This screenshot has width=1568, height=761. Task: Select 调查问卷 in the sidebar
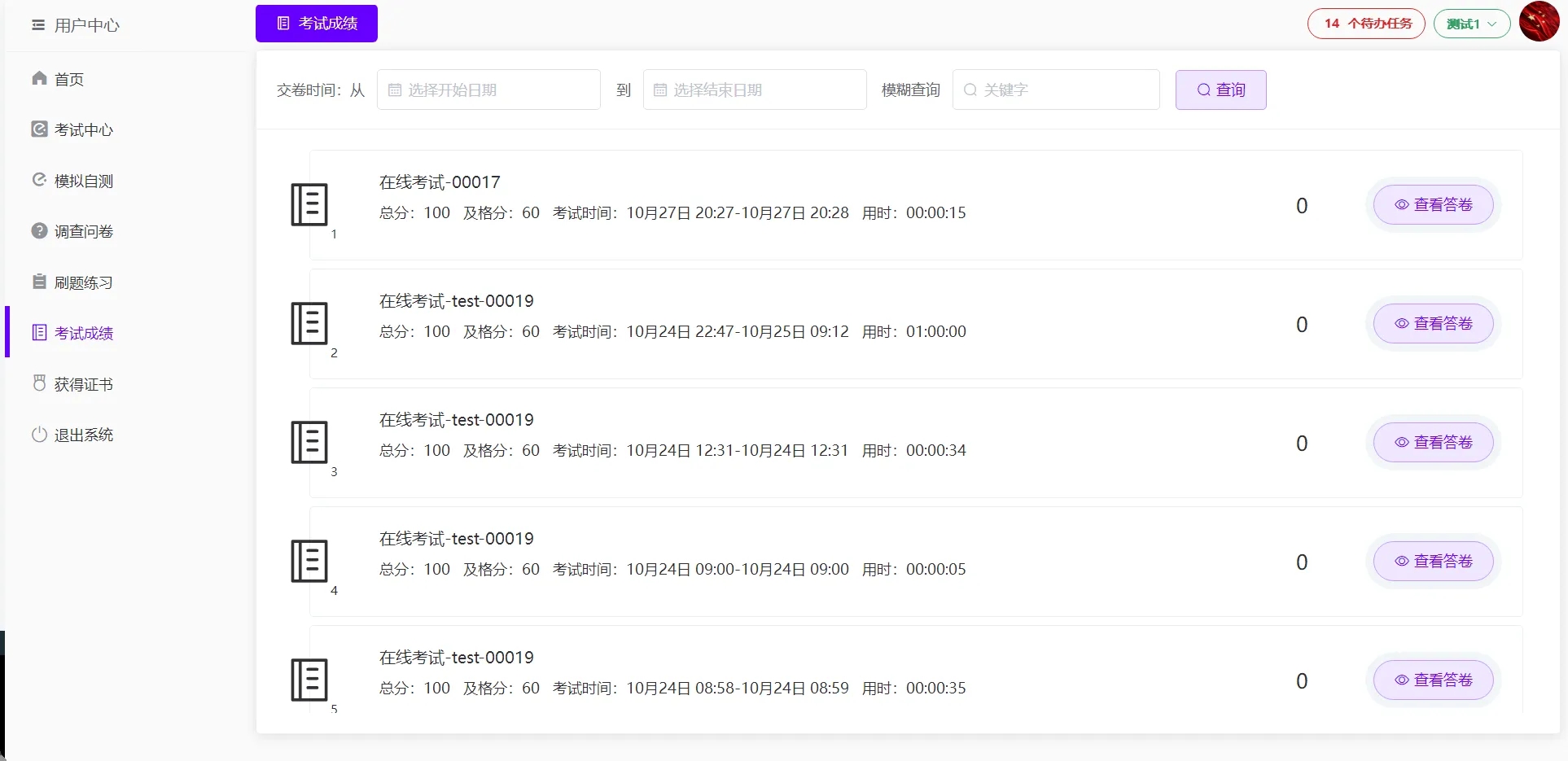pos(84,231)
